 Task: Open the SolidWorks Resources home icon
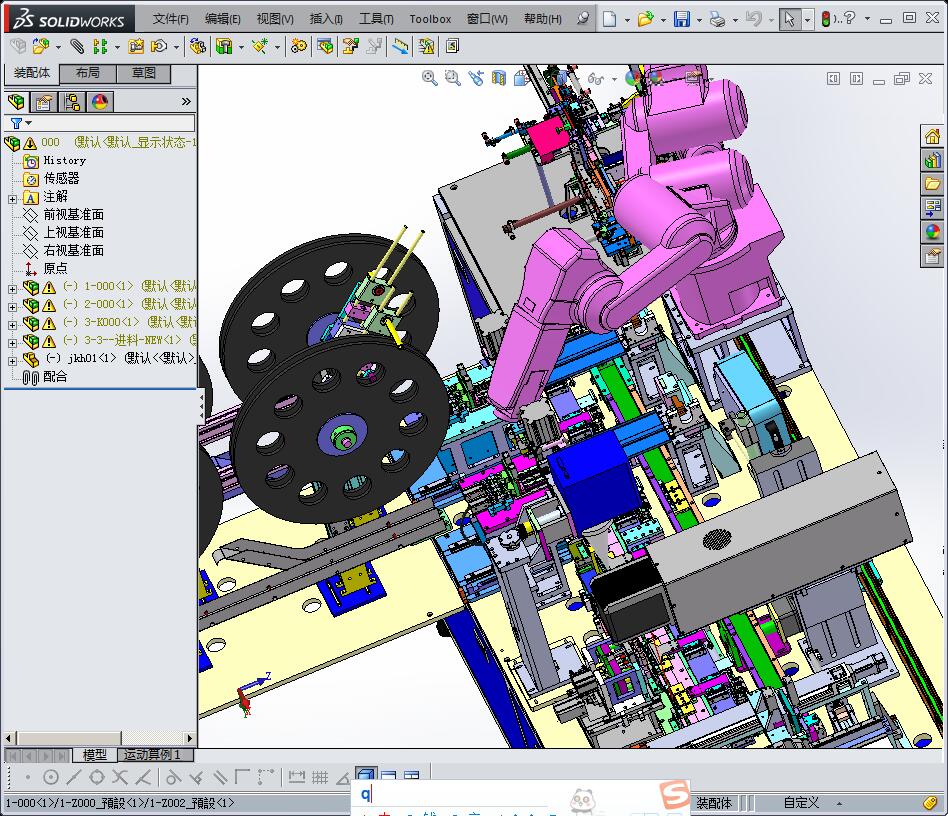[x=932, y=137]
